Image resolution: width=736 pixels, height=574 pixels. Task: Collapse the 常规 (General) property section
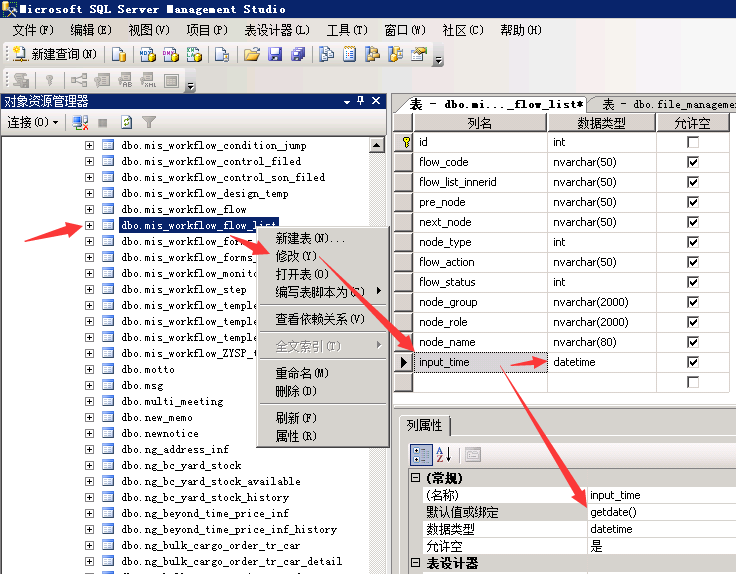click(415, 478)
